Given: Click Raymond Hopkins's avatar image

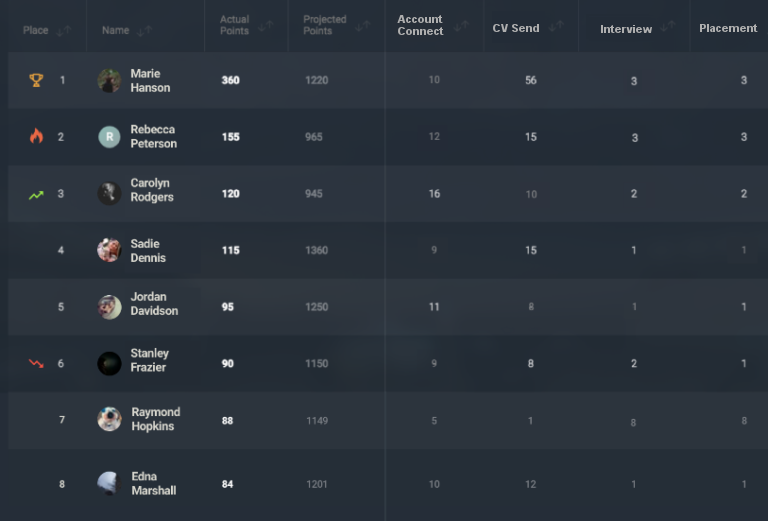Looking at the screenshot, I should [109, 419].
